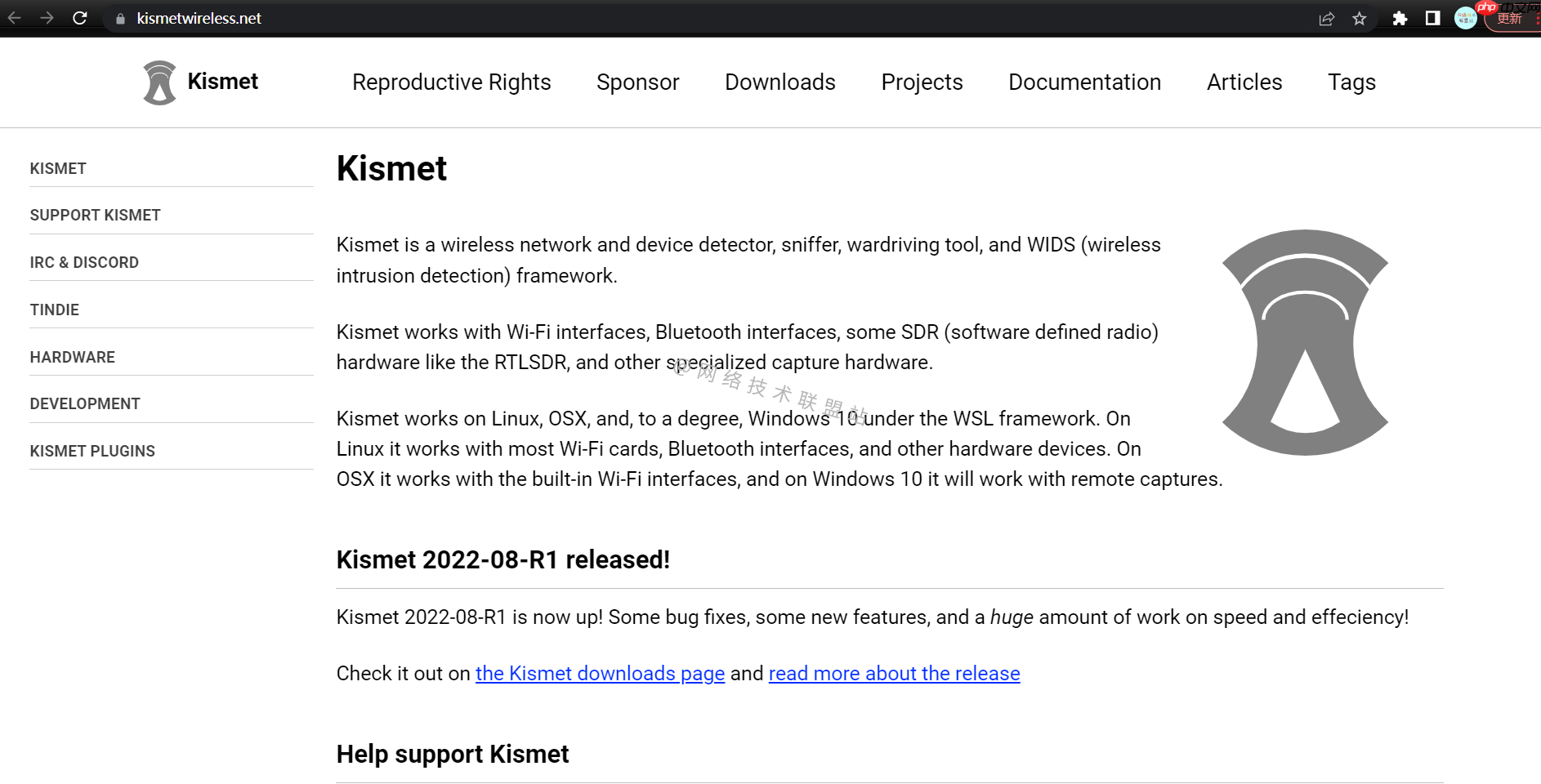Select IRC & DISCORD in the sidebar
The width and height of the screenshot is (1541, 784).
[84, 263]
